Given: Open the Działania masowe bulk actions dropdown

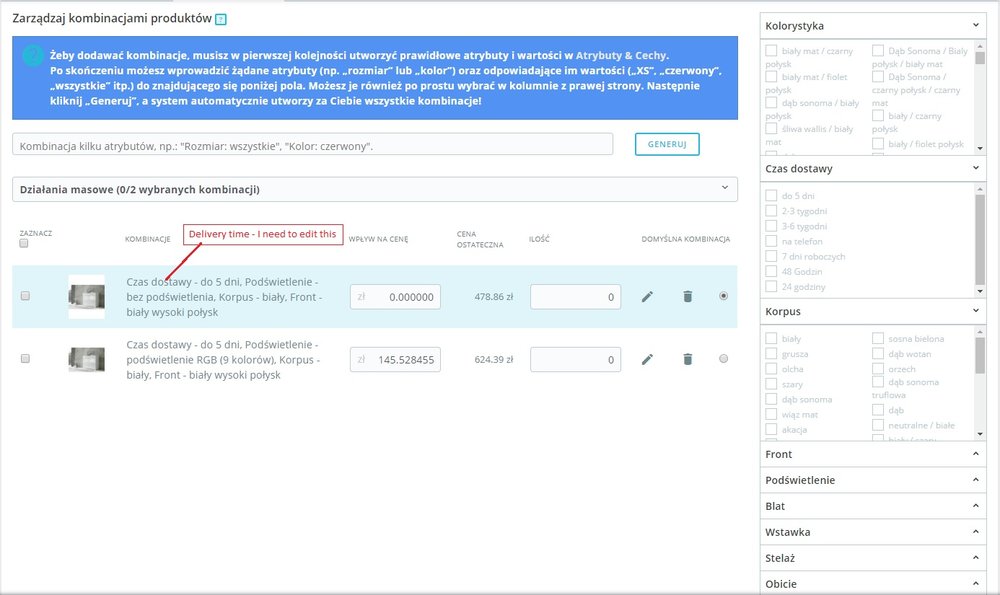Looking at the screenshot, I should [x=375, y=189].
